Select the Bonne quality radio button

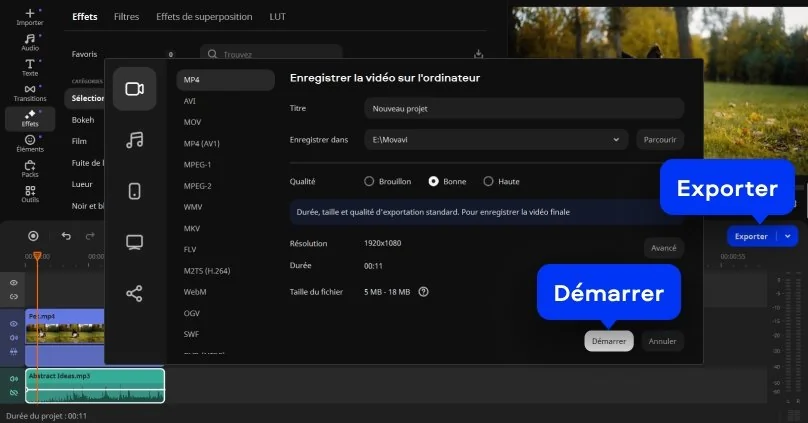point(433,182)
